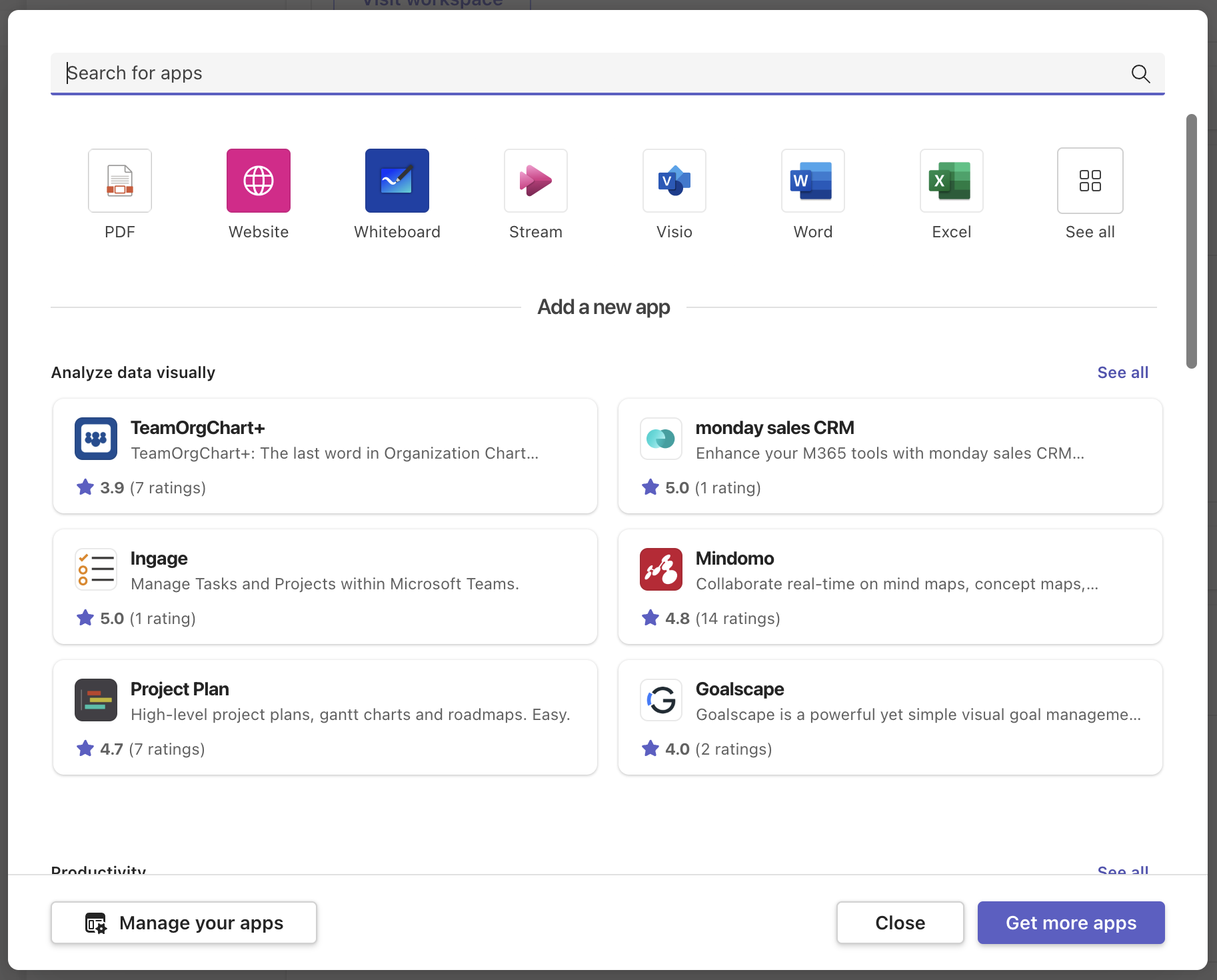
Task: Click the Analyze data visually heading
Action: click(133, 373)
